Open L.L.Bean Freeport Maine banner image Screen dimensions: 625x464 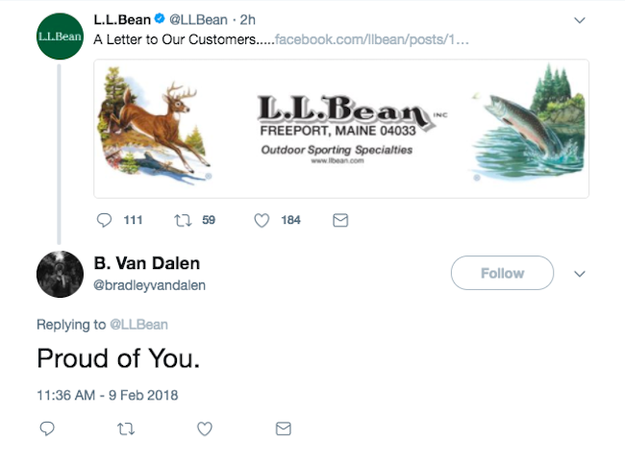[x=341, y=128]
